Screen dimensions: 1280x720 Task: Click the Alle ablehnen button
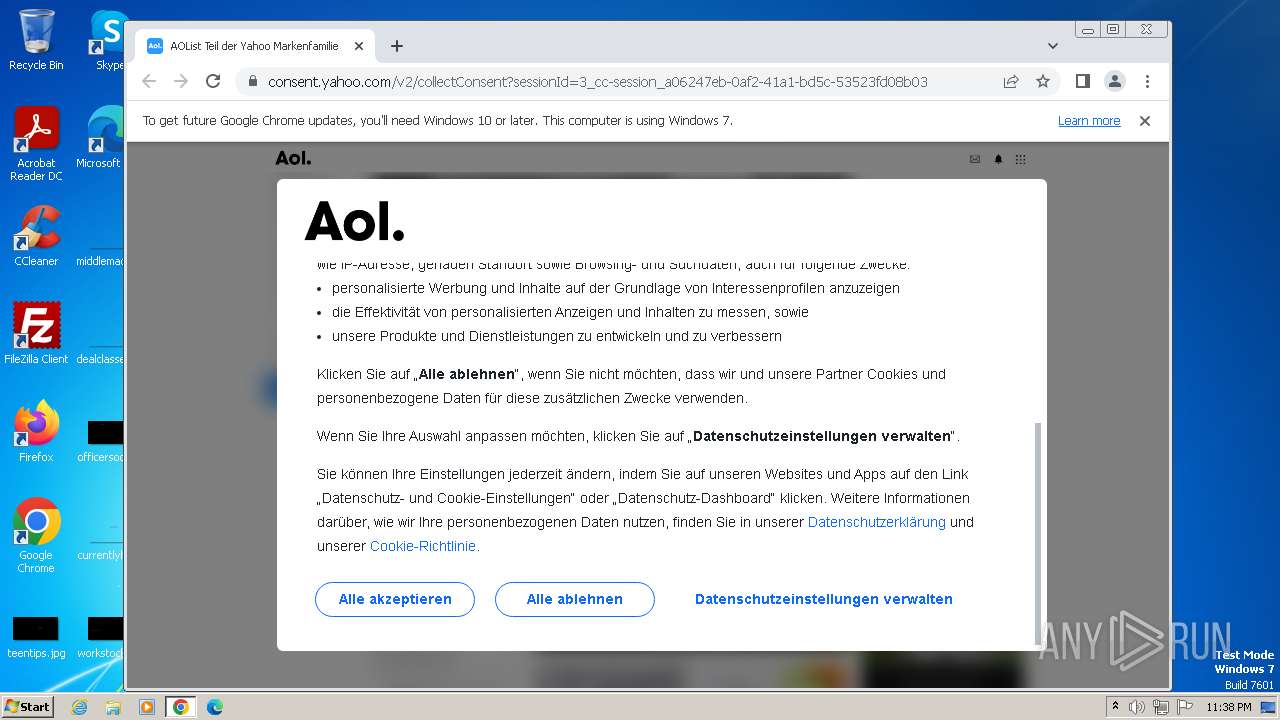pyautogui.click(x=575, y=599)
